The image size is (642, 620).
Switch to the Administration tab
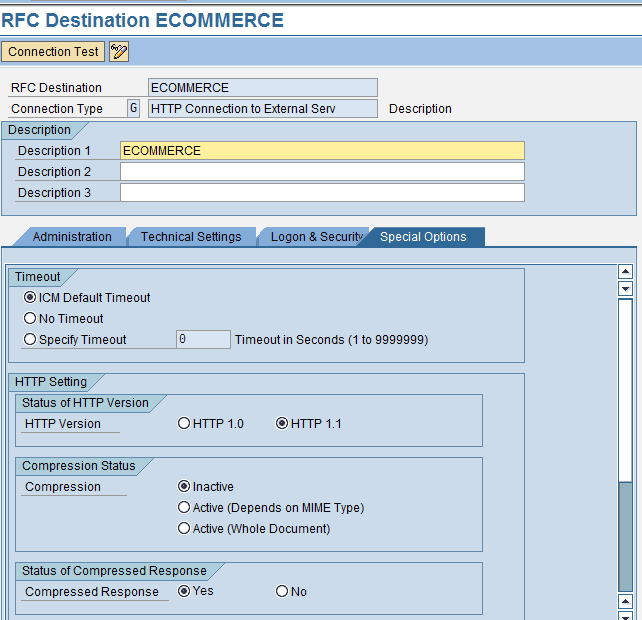tap(72, 237)
